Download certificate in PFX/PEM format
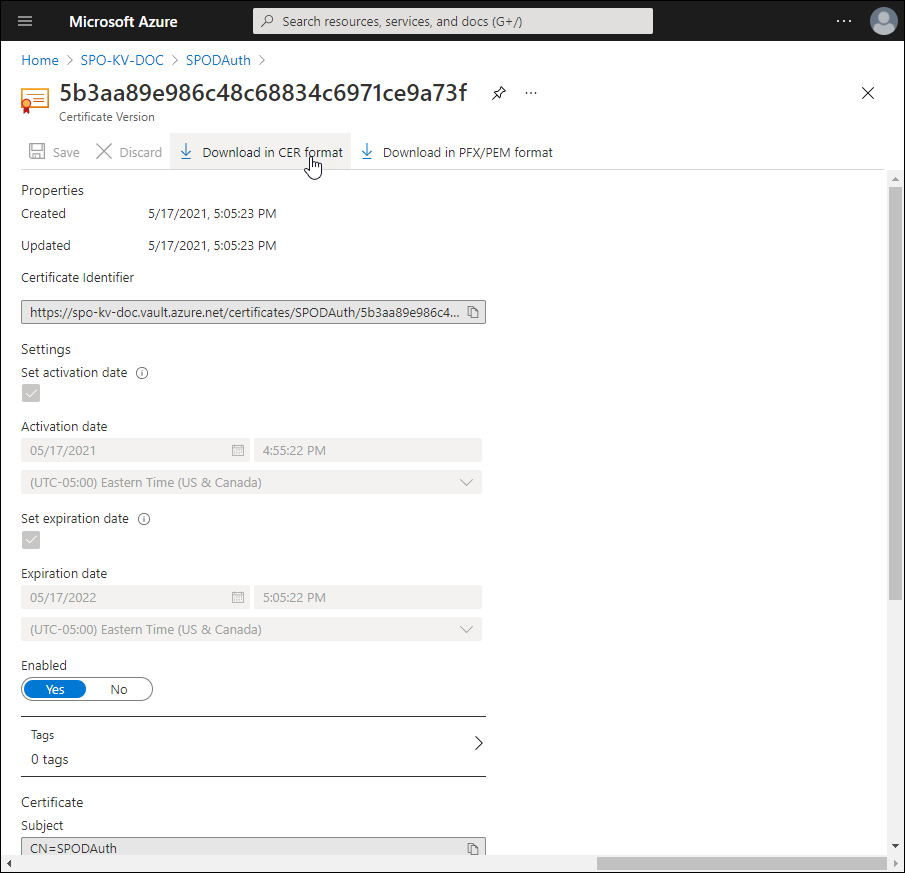 (x=457, y=152)
